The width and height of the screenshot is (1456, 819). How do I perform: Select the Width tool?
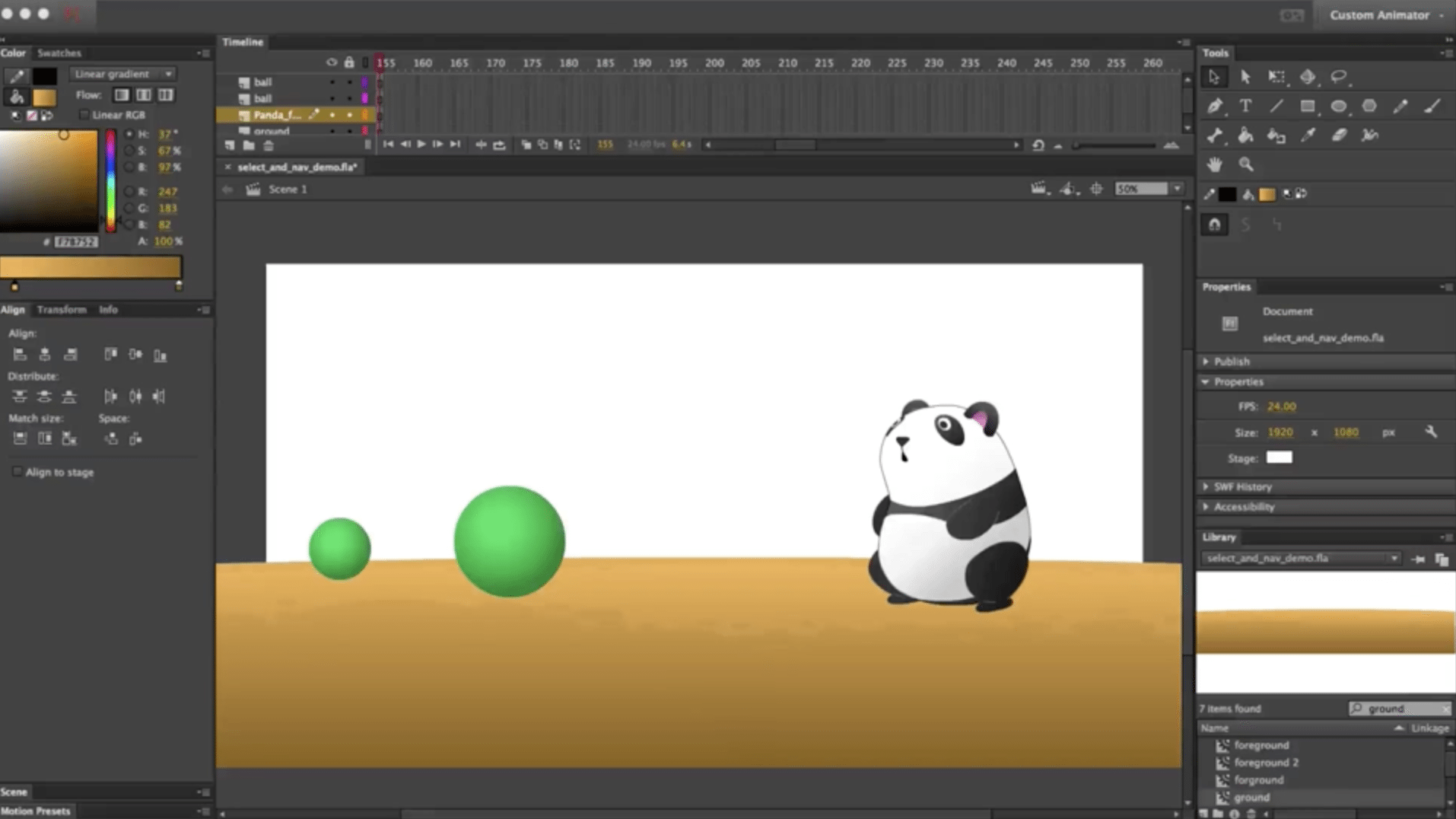(1369, 136)
